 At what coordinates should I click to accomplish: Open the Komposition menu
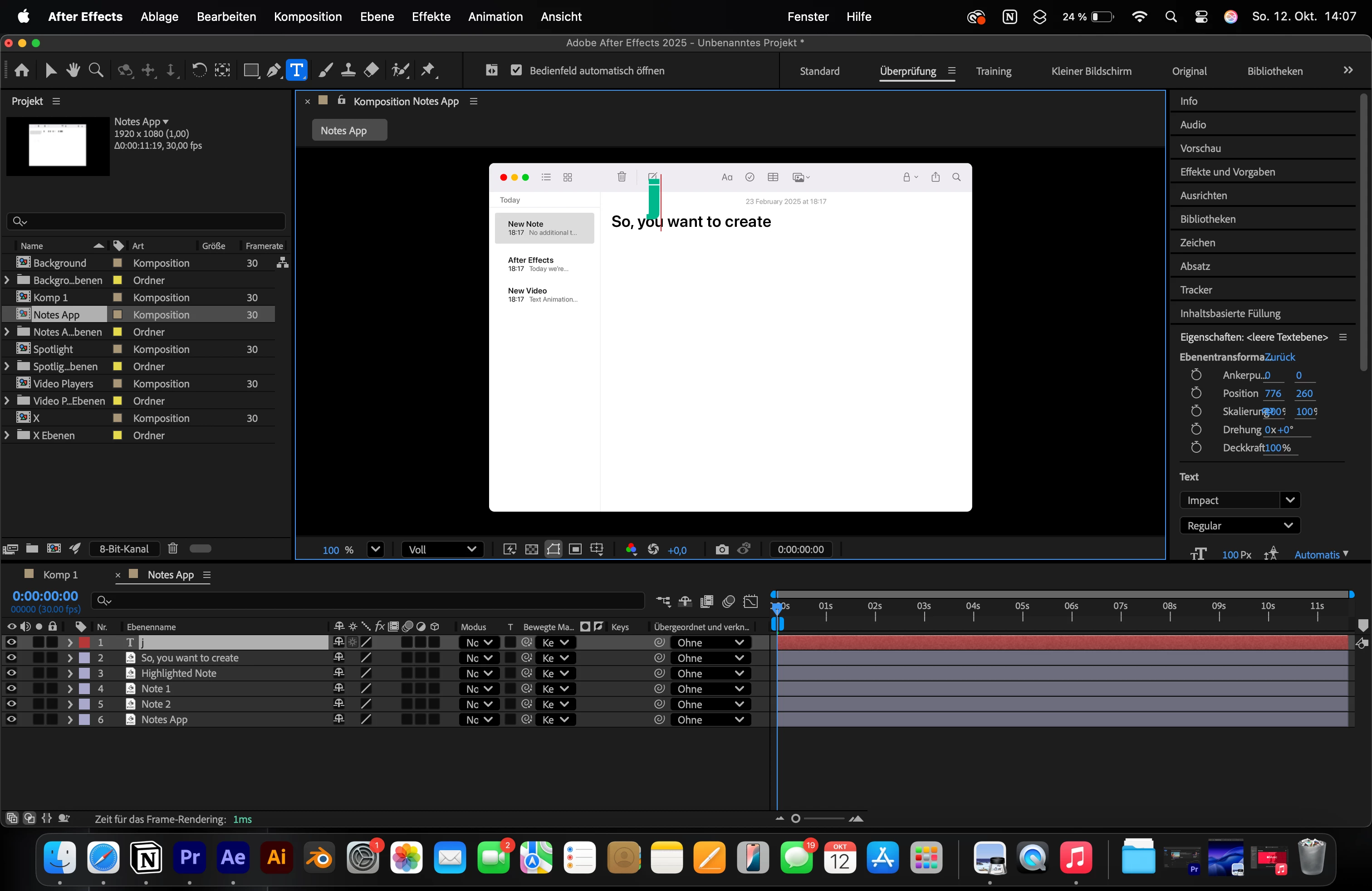307,16
